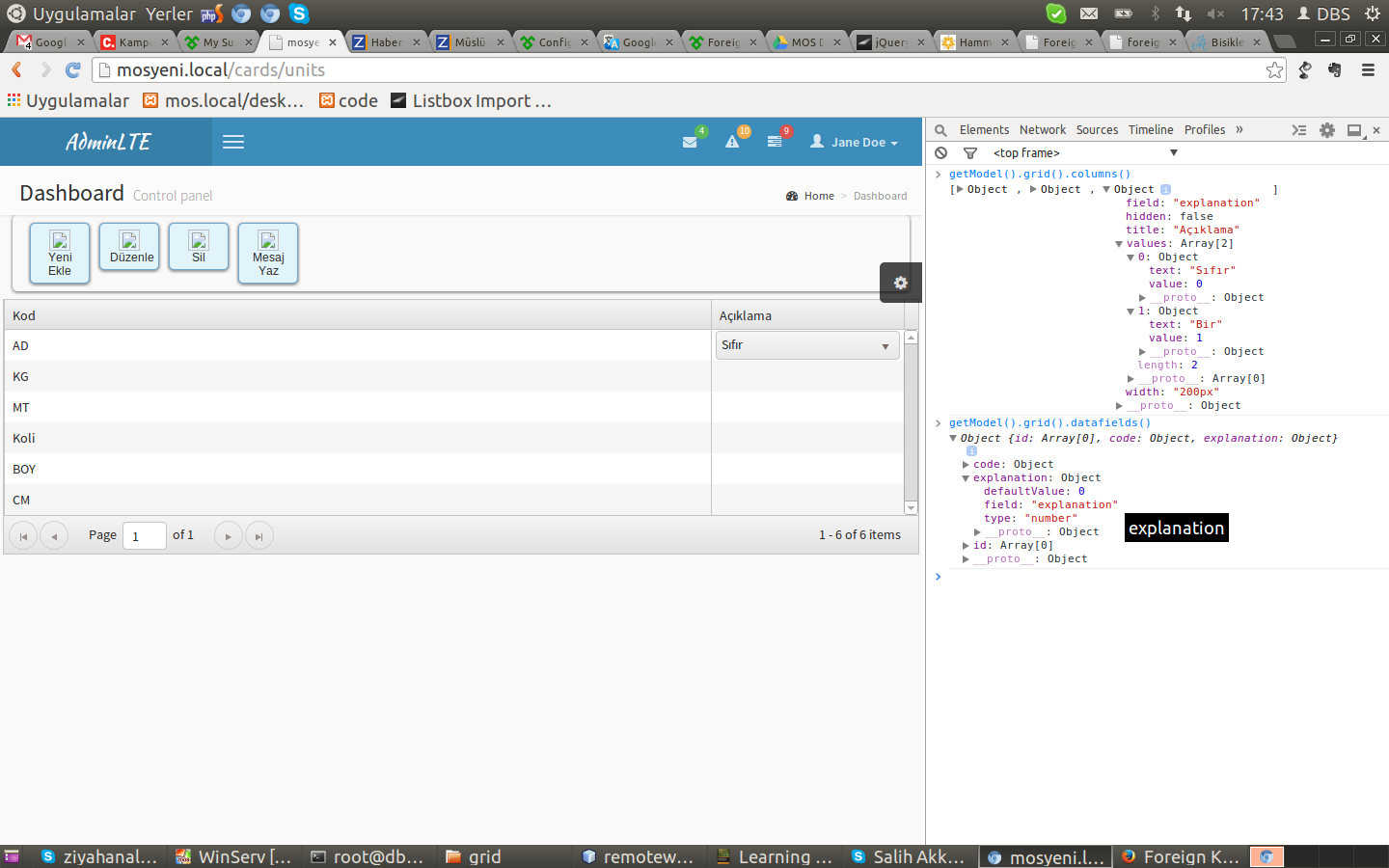Collapse the values: Array[2] node
1389x868 pixels.
click(1119, 244)
